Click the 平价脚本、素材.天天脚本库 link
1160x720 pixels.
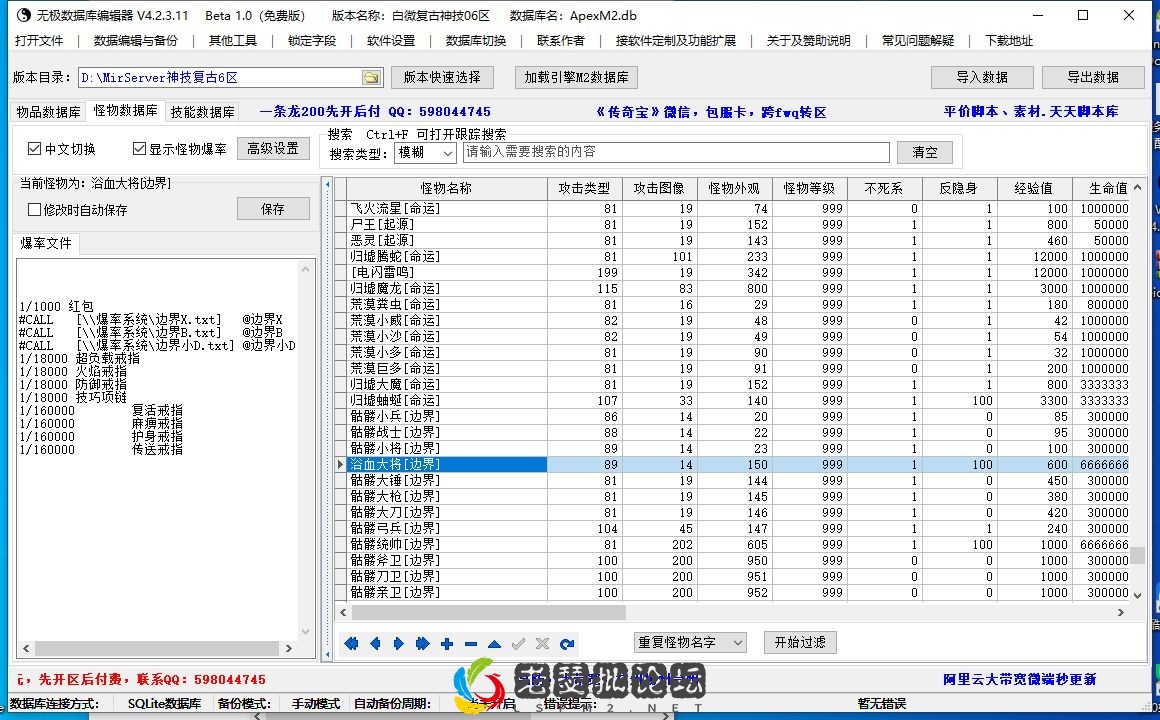click(x=1031, y=112)
